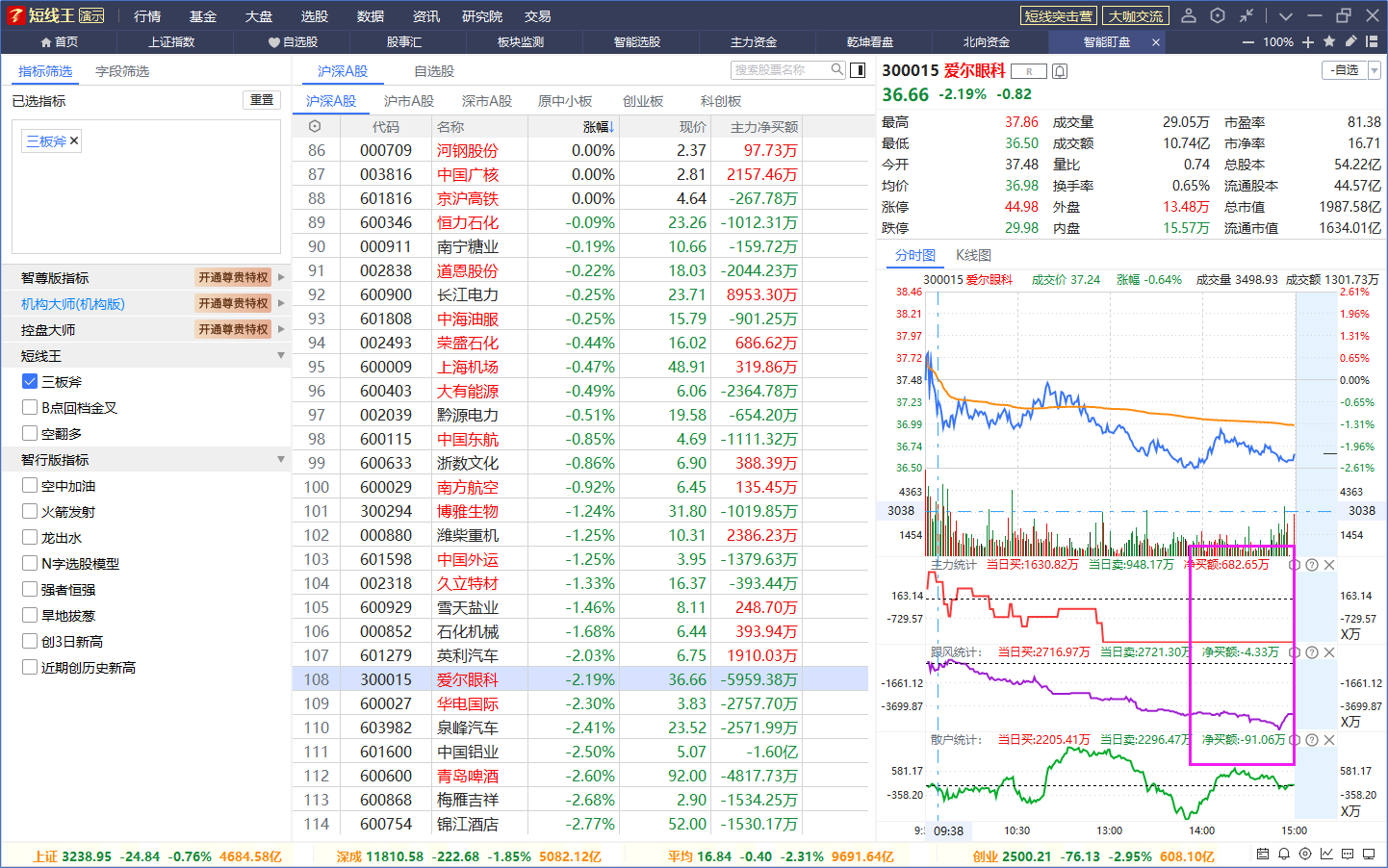Image resolution: width=1388 pixels, height=868 pixels.
Task: Collapse the 短线王 indicator group
Action: pyautogui.click(x=281, y=355)
